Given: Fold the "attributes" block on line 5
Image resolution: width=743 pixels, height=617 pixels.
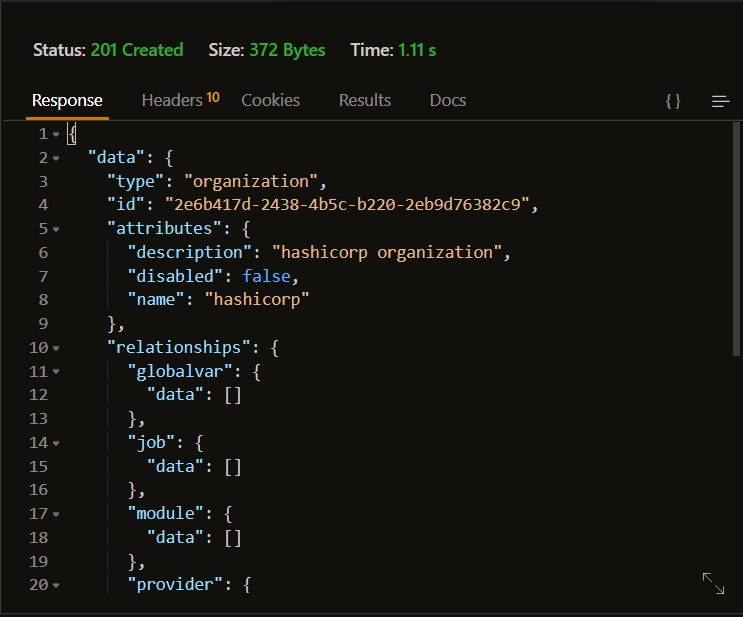Looking at the screenshot, I should point(56,229).
